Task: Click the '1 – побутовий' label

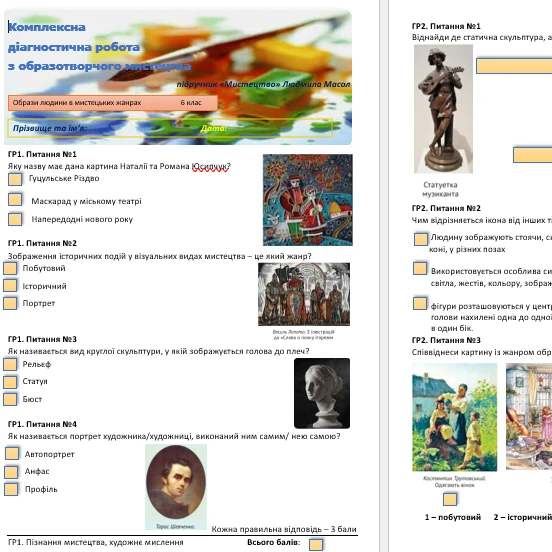Action: (453, 517)
